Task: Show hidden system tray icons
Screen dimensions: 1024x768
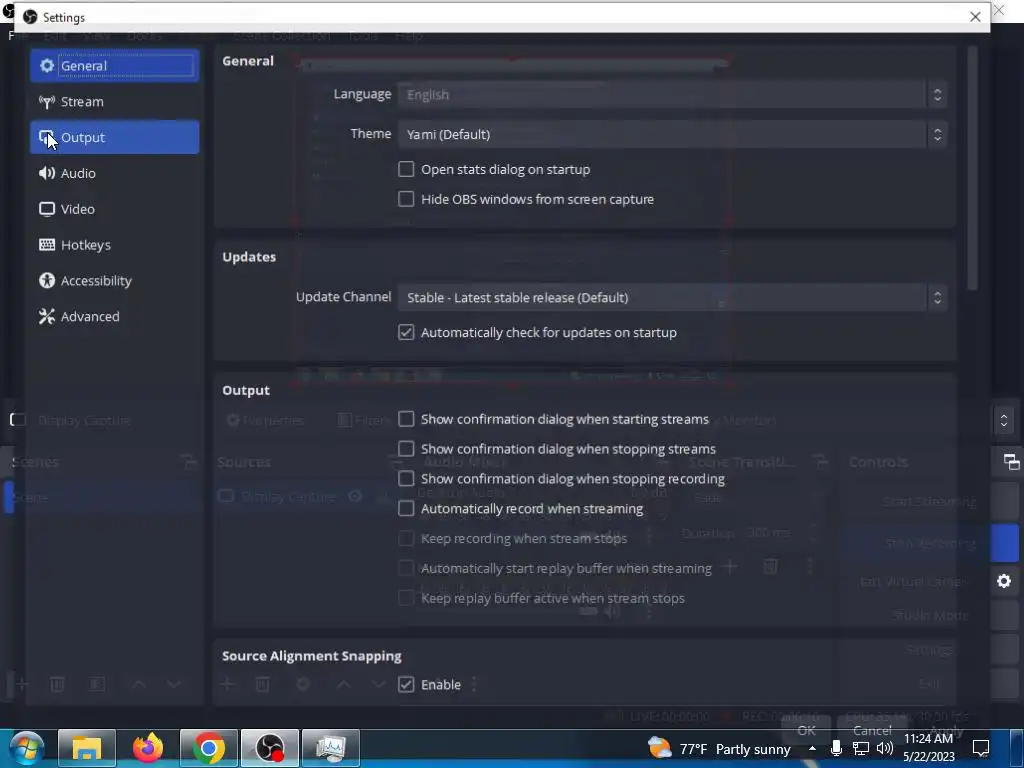Action: pyautogui.click(x=812, y=748)
